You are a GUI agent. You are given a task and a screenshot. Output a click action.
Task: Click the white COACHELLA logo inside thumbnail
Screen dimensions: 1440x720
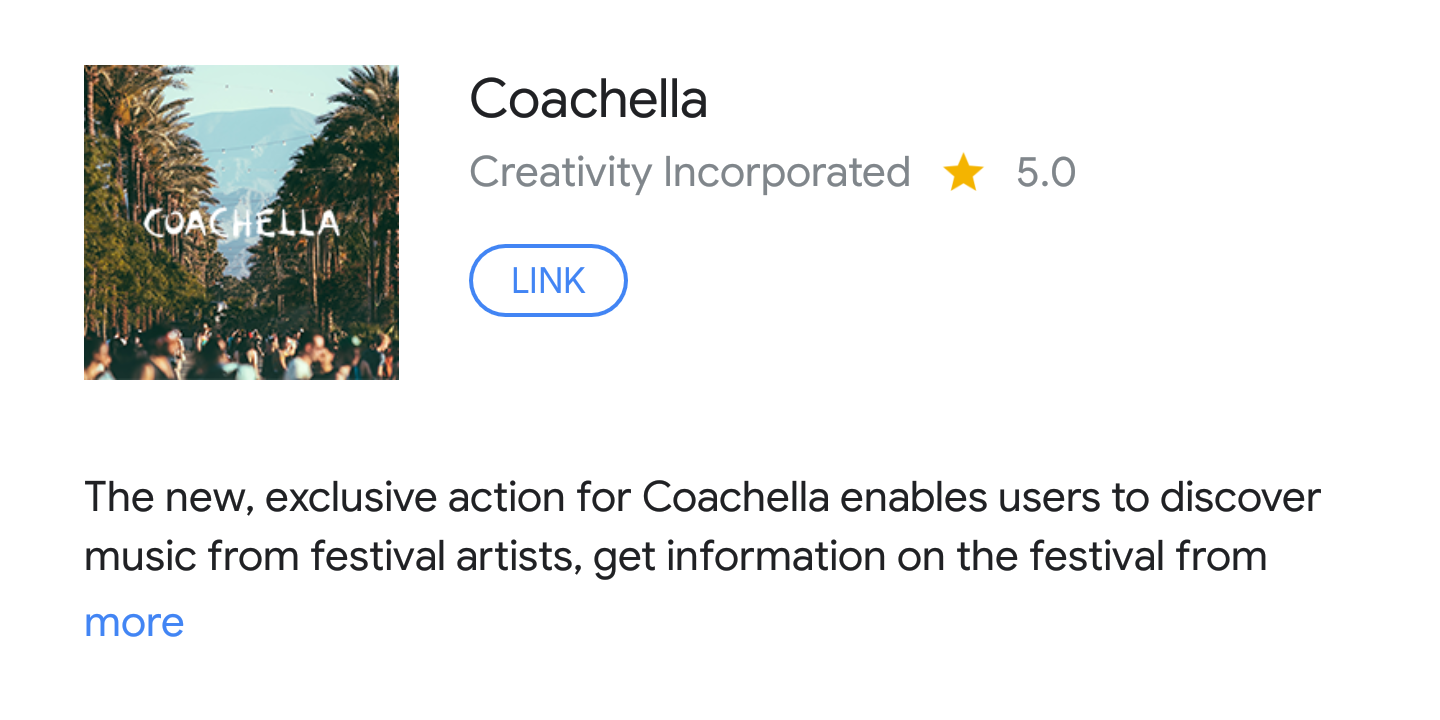coord(241,223)
